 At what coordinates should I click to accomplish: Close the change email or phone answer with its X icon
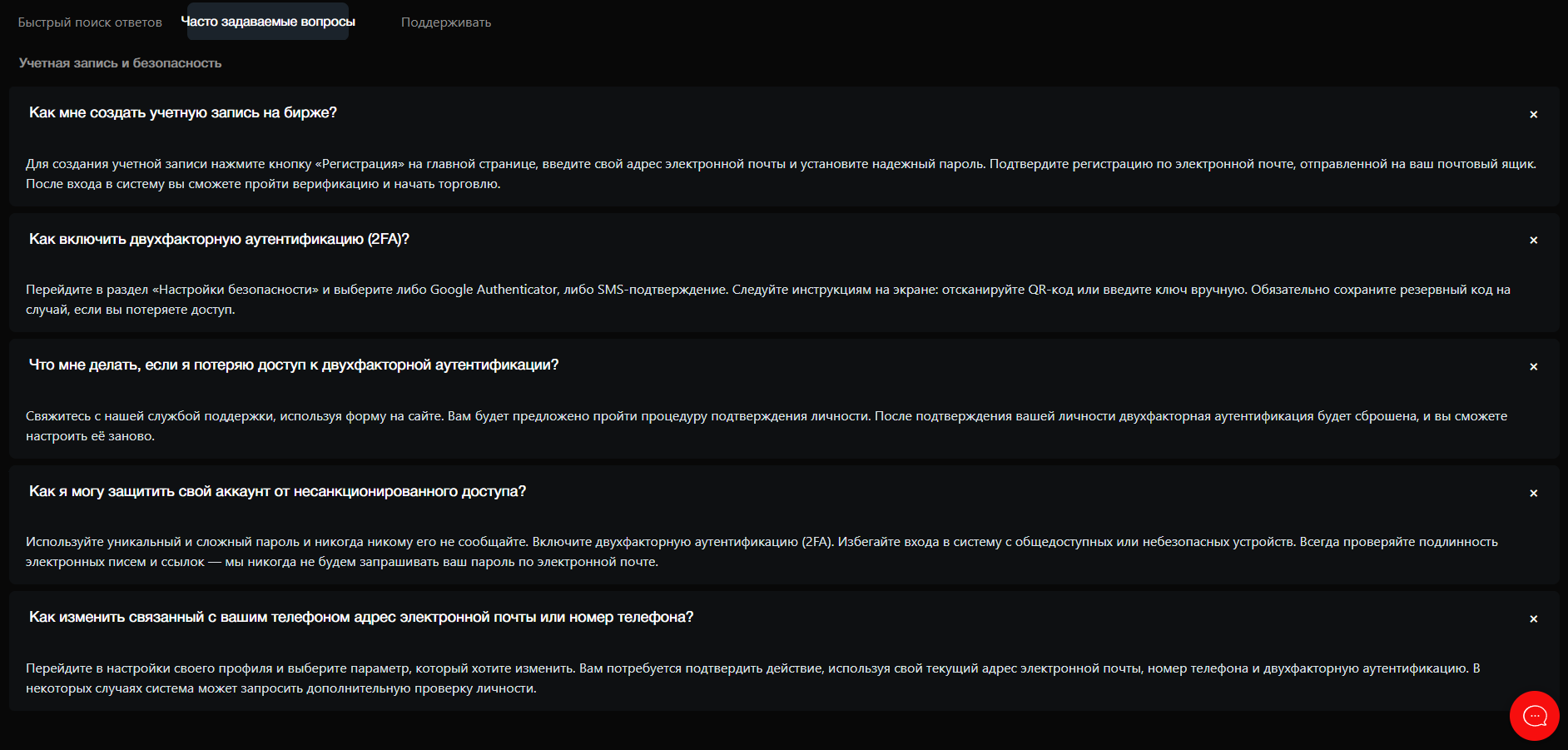pos(1533,618)
